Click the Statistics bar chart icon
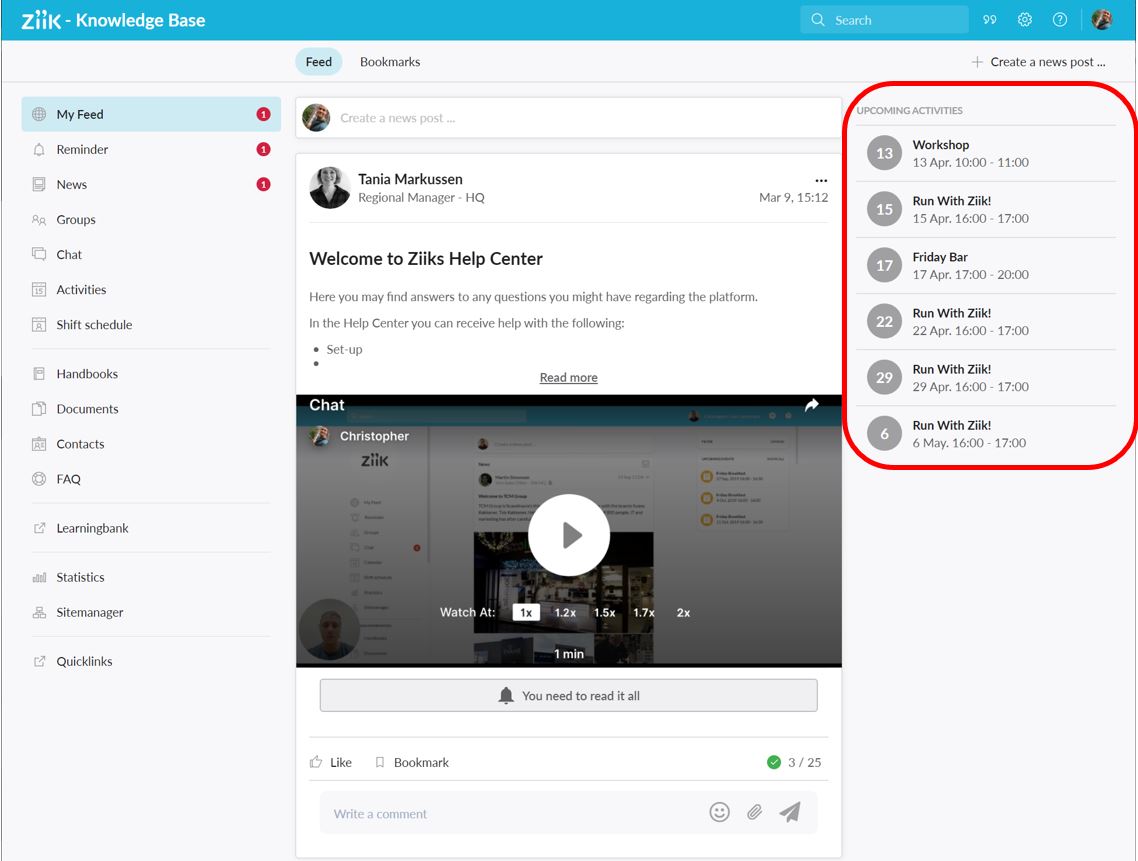Viewport: 1138px width, 861px height. (39, 577)
